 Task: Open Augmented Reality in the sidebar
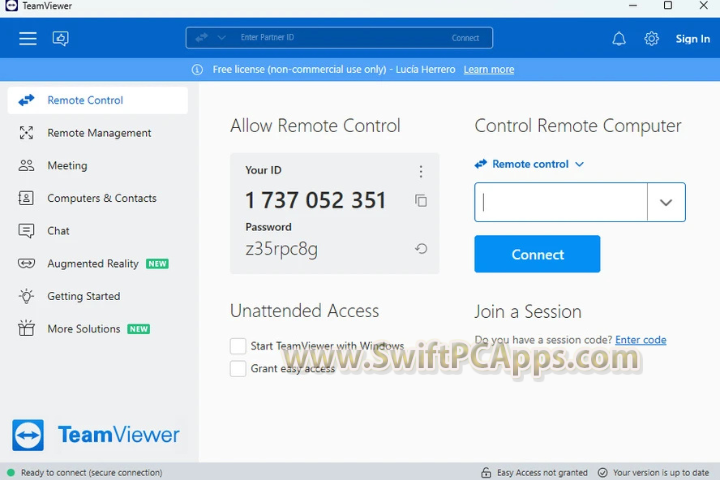click(98, 264)
